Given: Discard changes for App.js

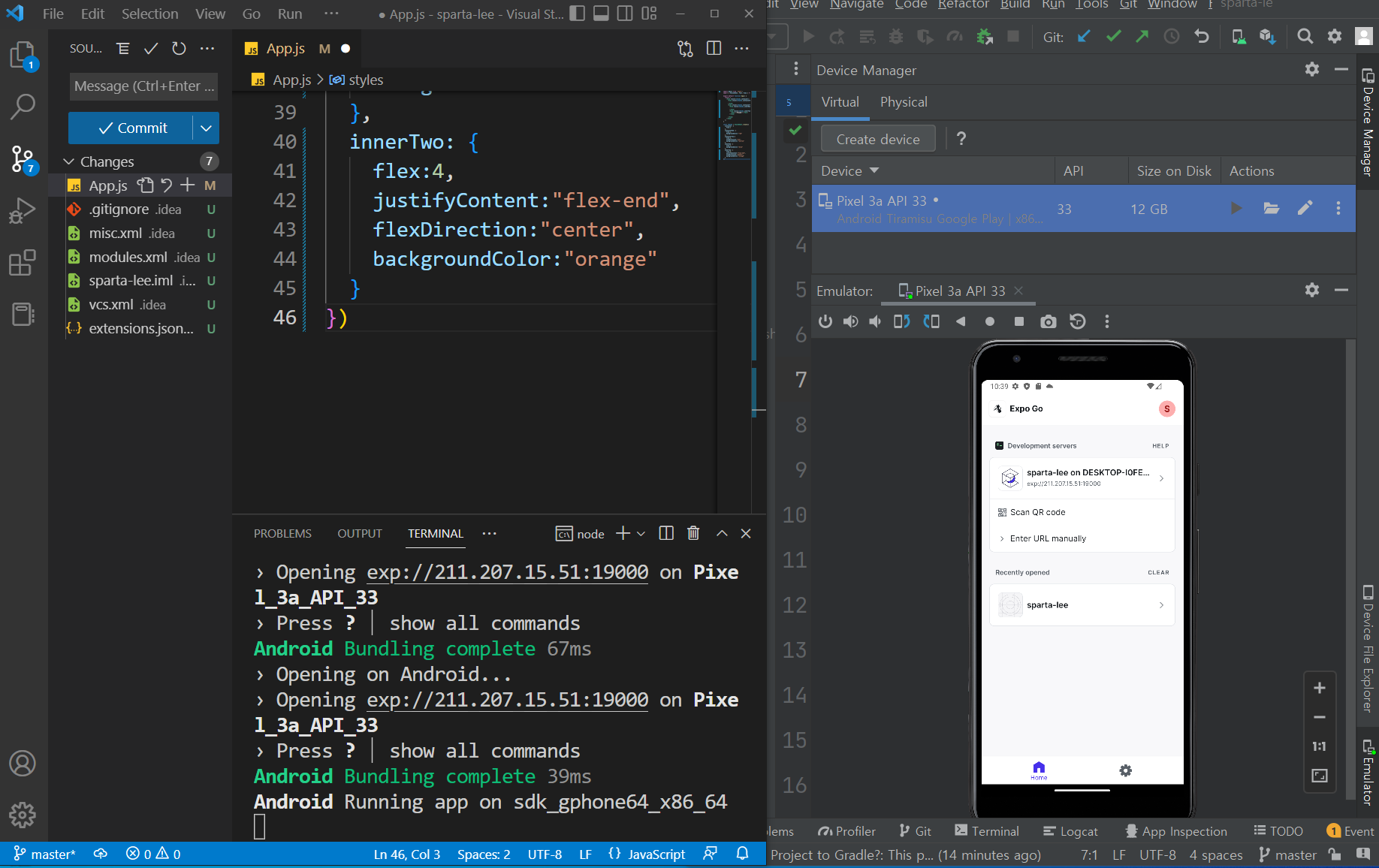Looking at the screenshot, I should 167,185.
